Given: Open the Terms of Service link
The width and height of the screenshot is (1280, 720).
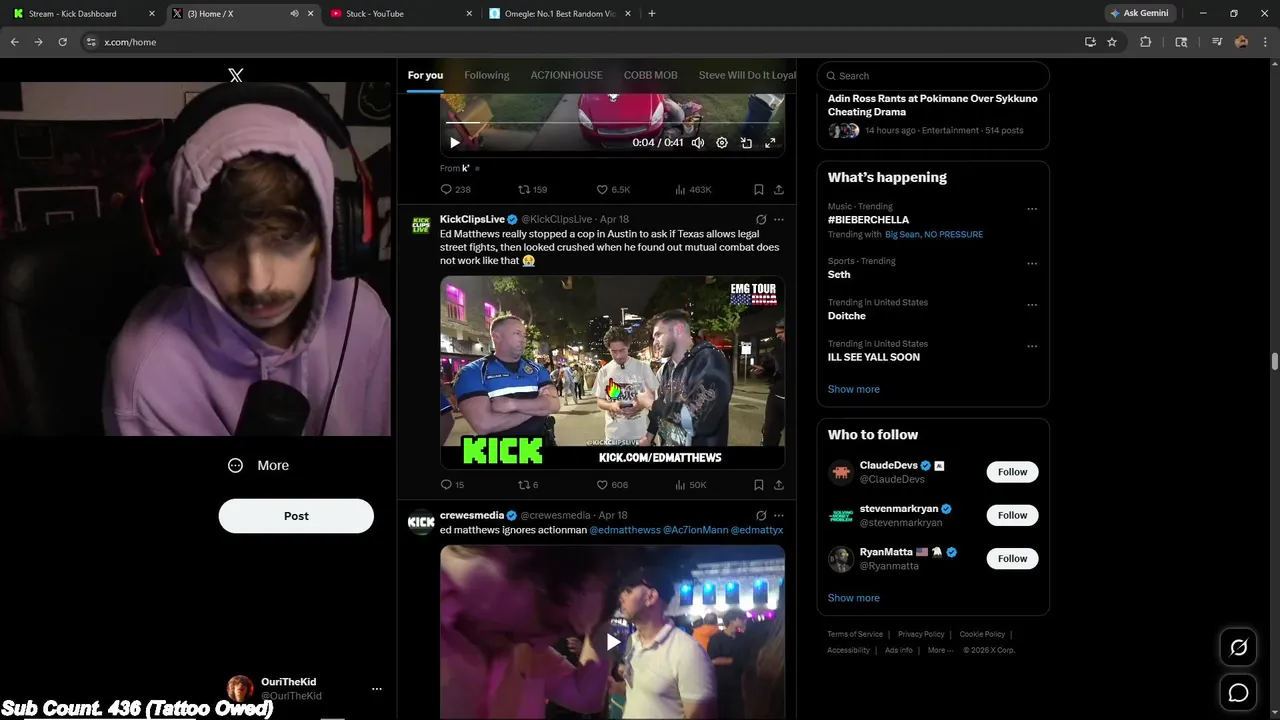Looking at the screenshot, I should (x=855, y=634).
